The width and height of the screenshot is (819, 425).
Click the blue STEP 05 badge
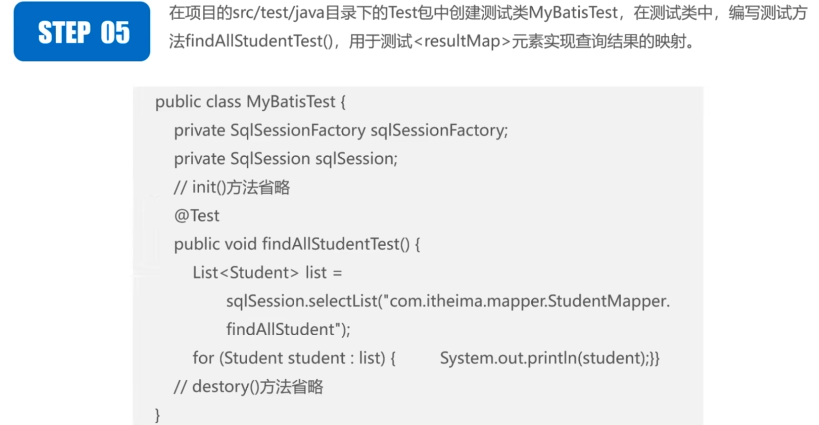pyautogui.click(x=84, y=32)
